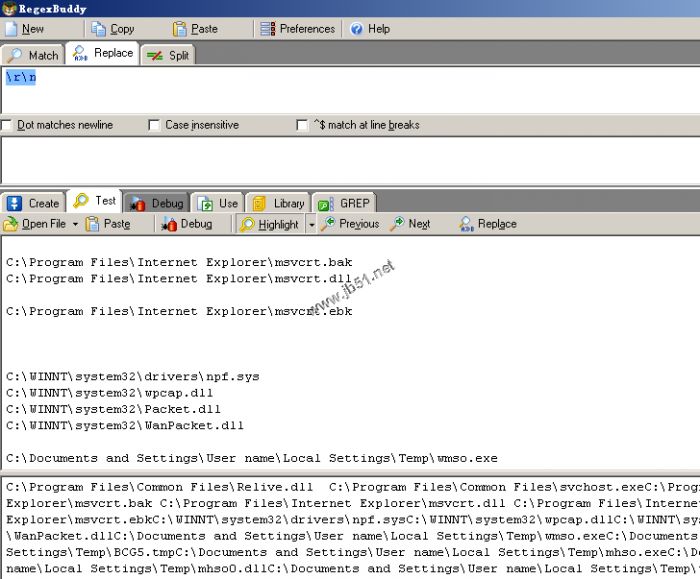Check ^$ match at line breaks
The height and width of the screenshot is (579, 700).
303,125
